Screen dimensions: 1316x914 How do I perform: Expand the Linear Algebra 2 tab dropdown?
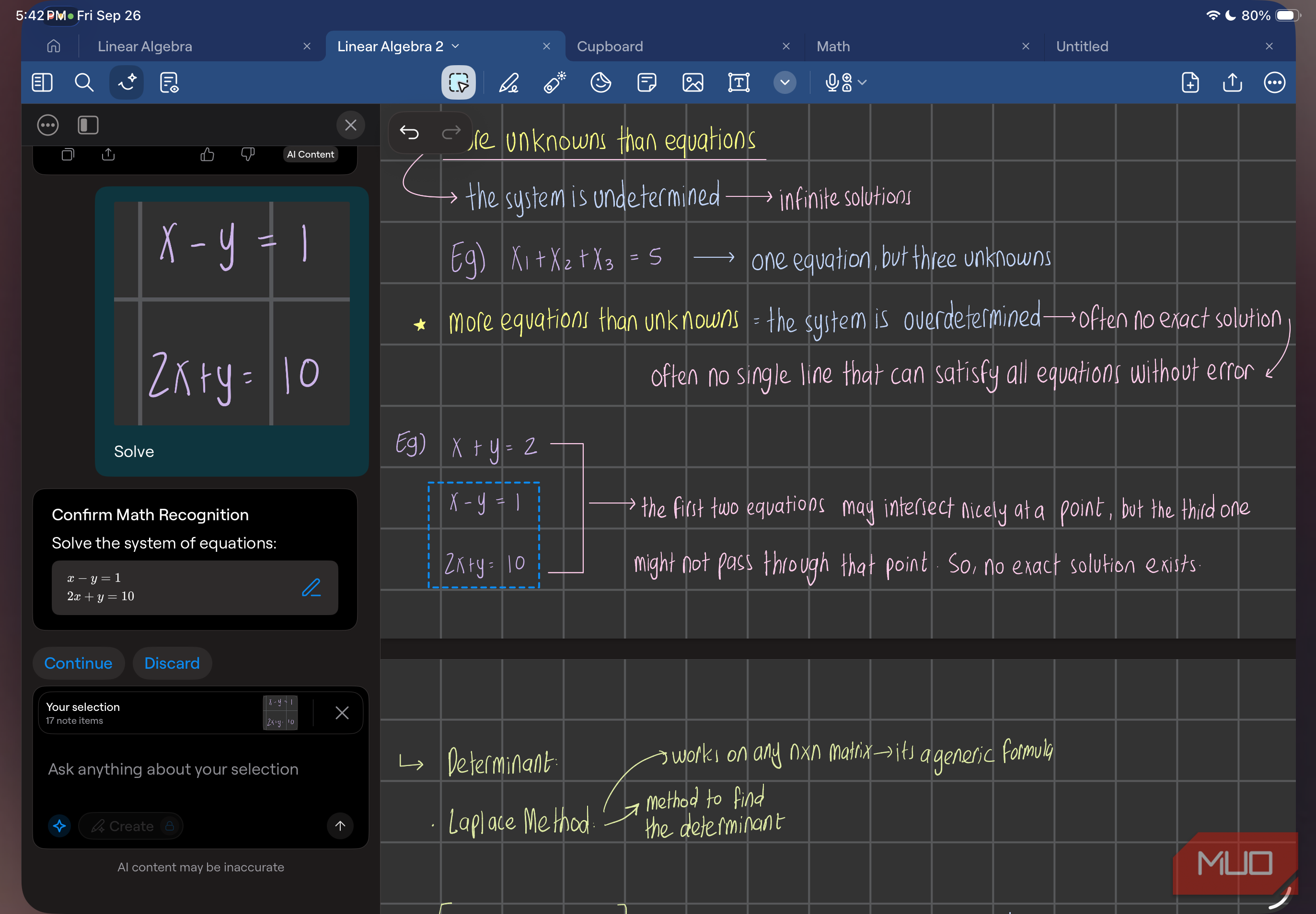[455, 46]
